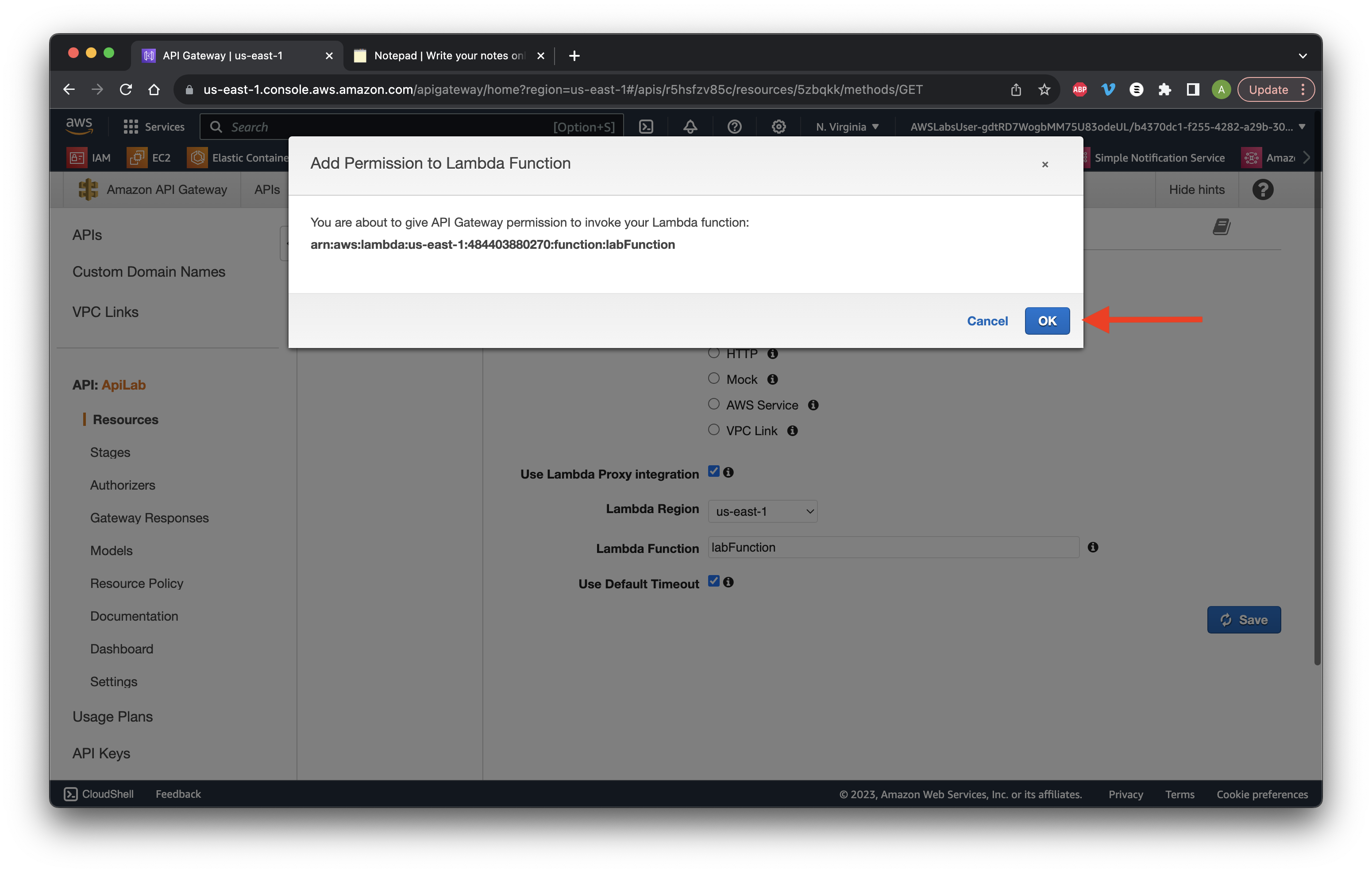Open the AWS settings gear icon
The width and height of the screenshot is (1372, 873).
(x=778, y=127)
